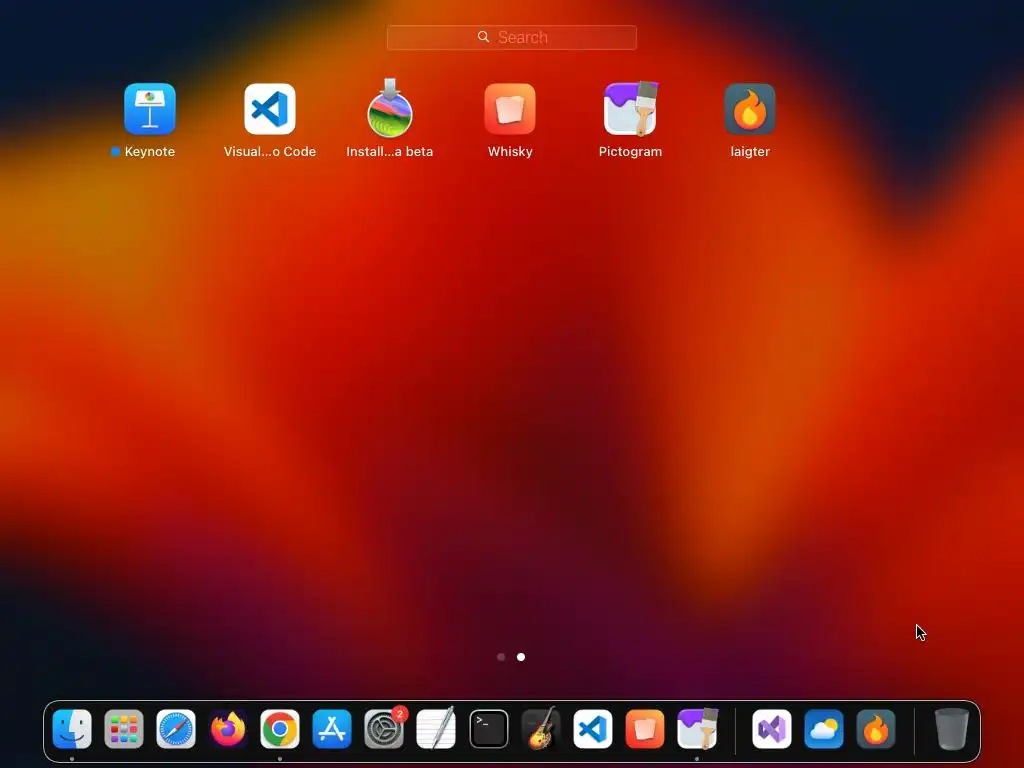
Task: Open Keynote from Launchpad grid
Action: (150, 109)
